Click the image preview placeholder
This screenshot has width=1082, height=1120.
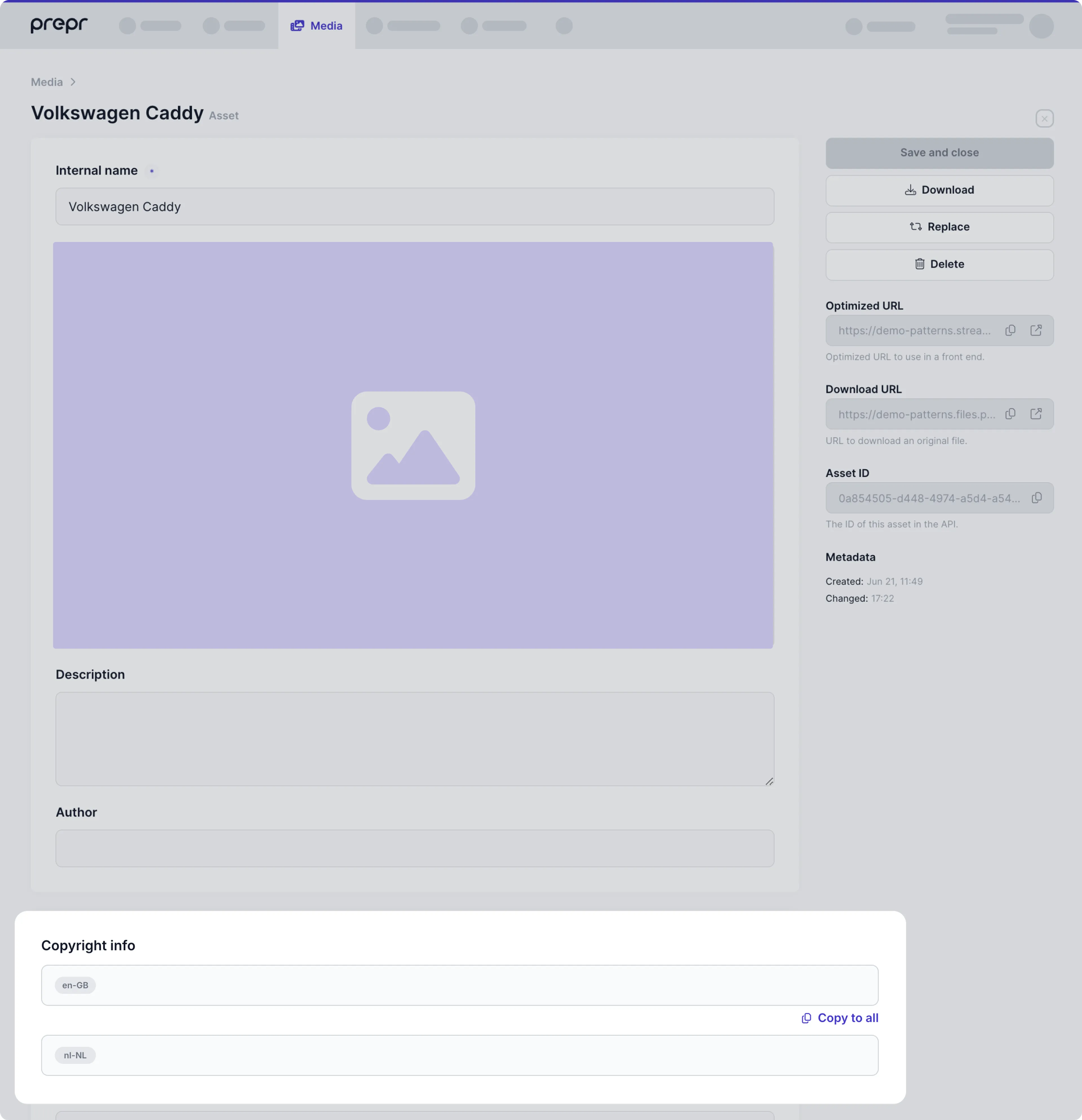click(x=413, y=445)
